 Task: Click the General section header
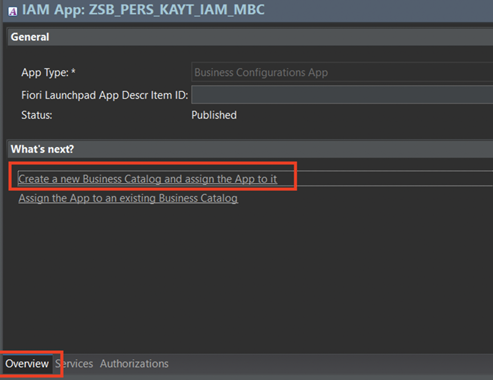tap(250, 37)
